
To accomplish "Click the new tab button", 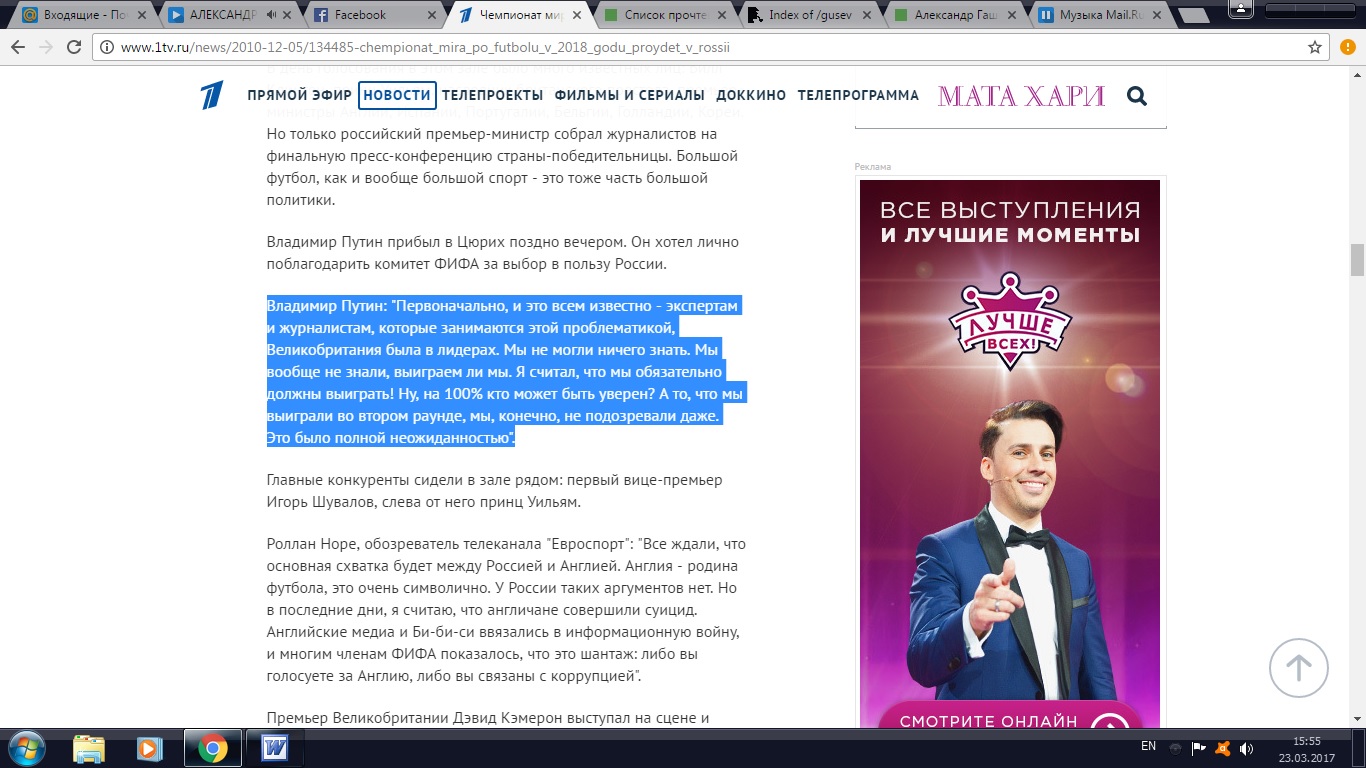I will (x=1193, y=16).
